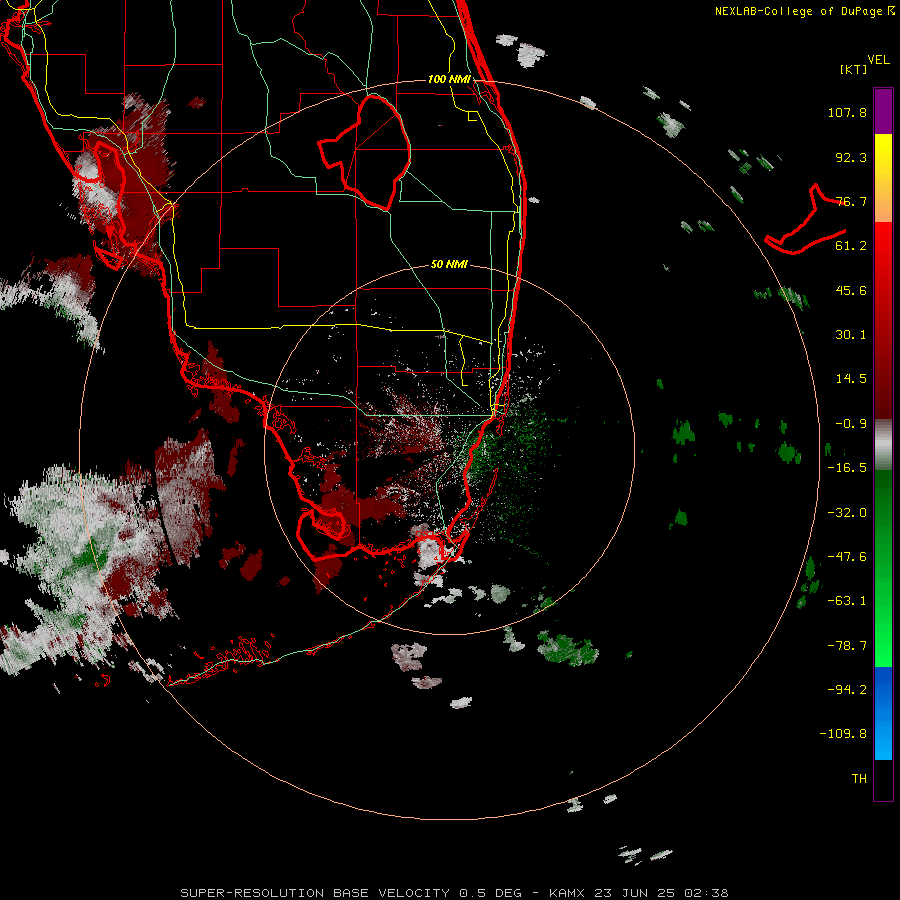Click the -78.7 value on the velocity scale
This screenshot has width=900, height=900.
tap(847, 646)
